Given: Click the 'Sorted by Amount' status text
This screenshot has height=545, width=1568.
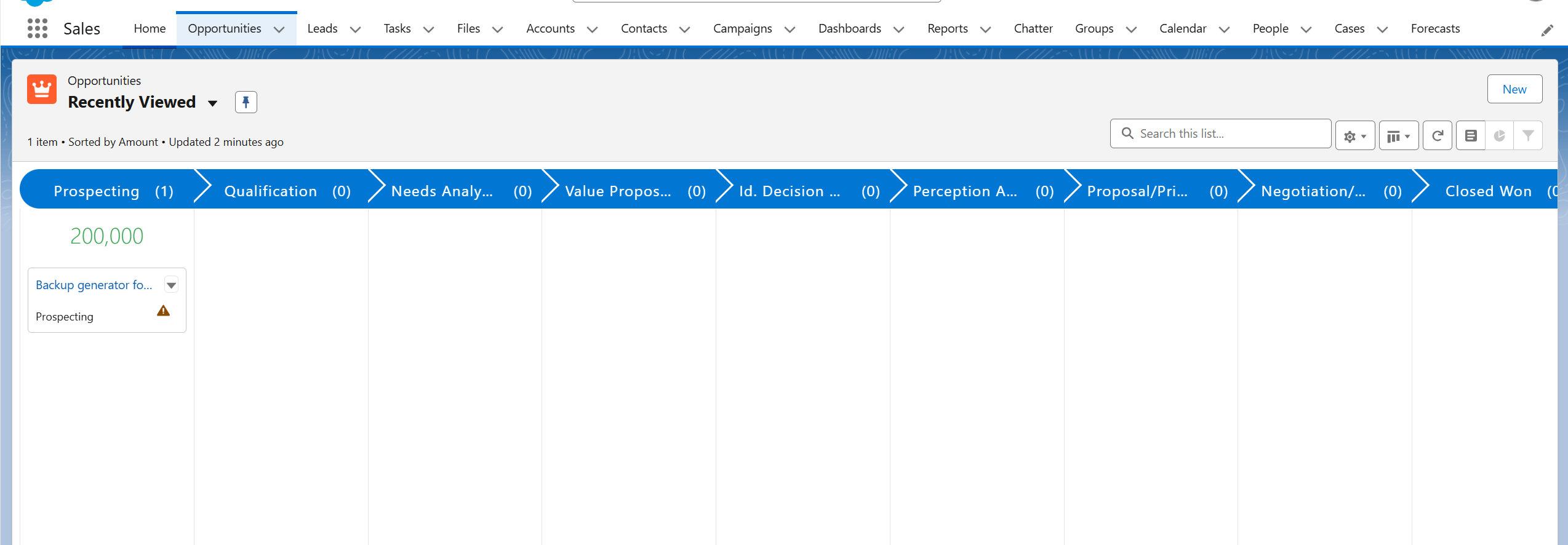Looking at the screenshot, I should [113, 142].
